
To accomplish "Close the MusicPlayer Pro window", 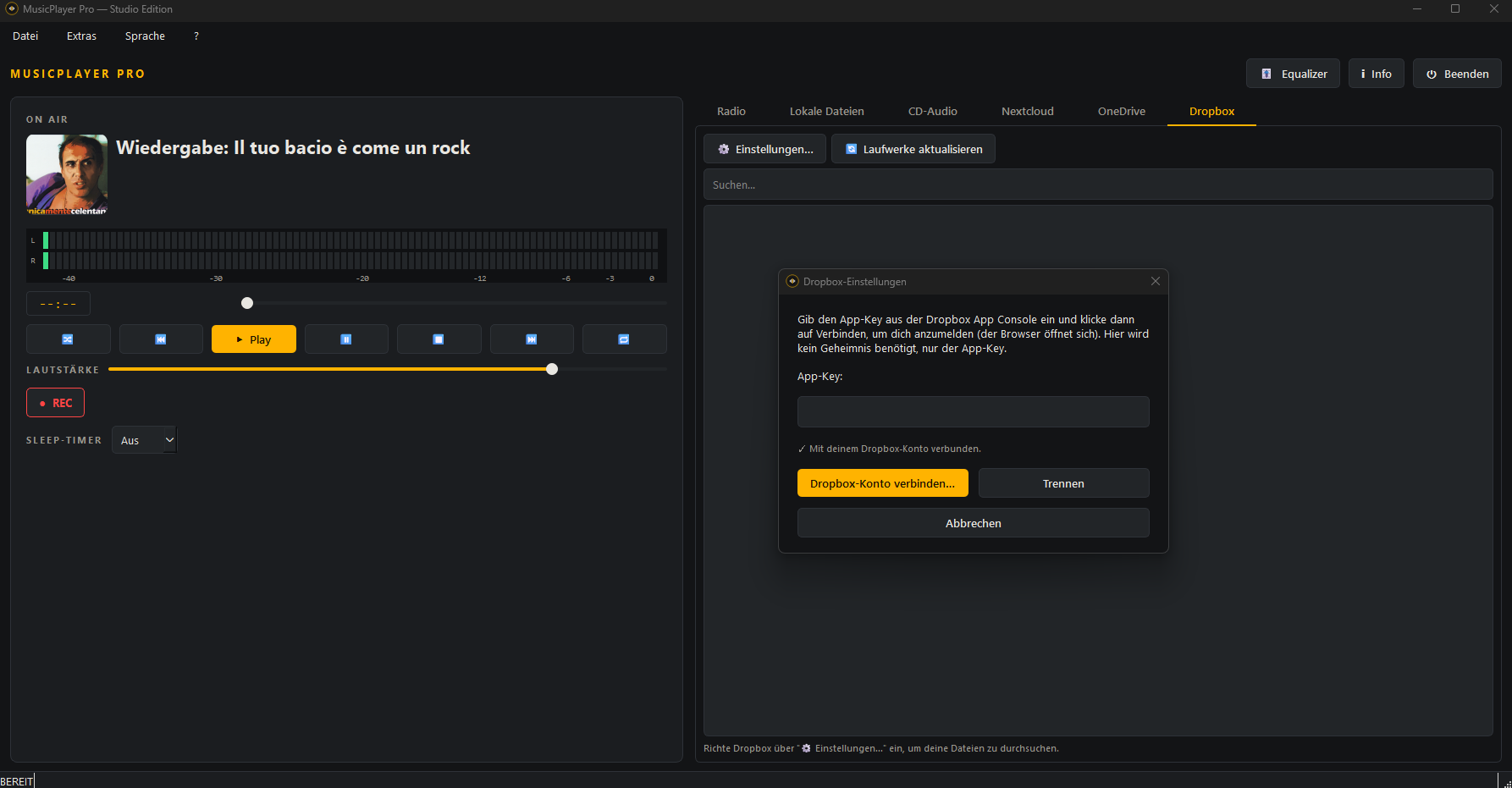I will [1493, 9].
